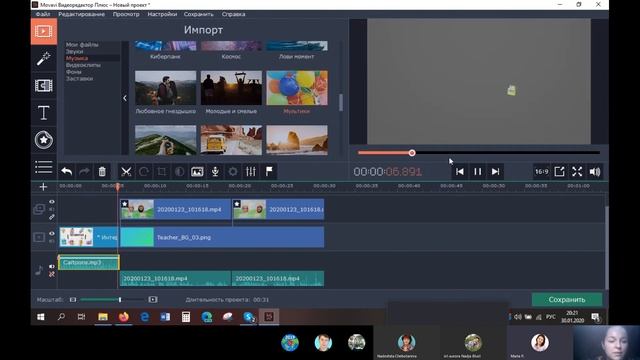
Task: Select Мои файлы category
Action: pos(82,44)
